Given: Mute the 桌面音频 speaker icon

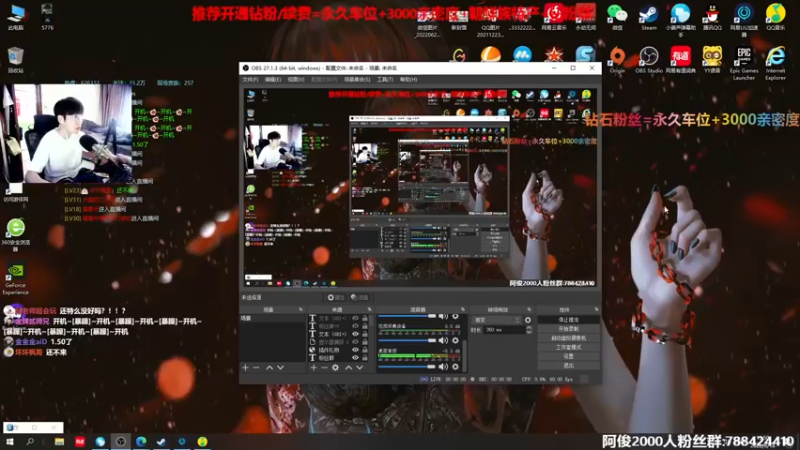Looking at the screenshot, I should pyautogui.click(x=443, y=366).
